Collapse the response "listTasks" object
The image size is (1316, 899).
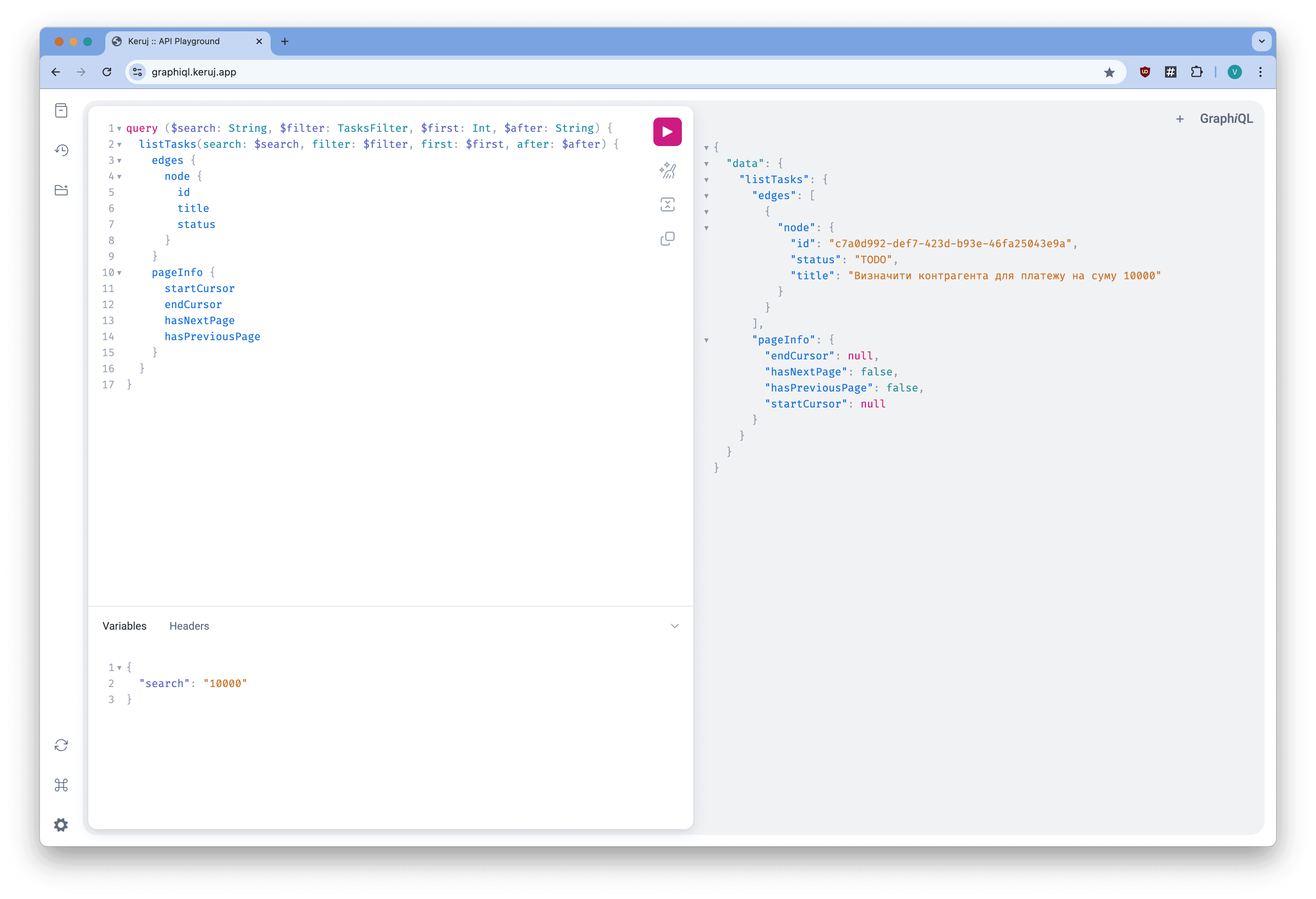point(706,180)
